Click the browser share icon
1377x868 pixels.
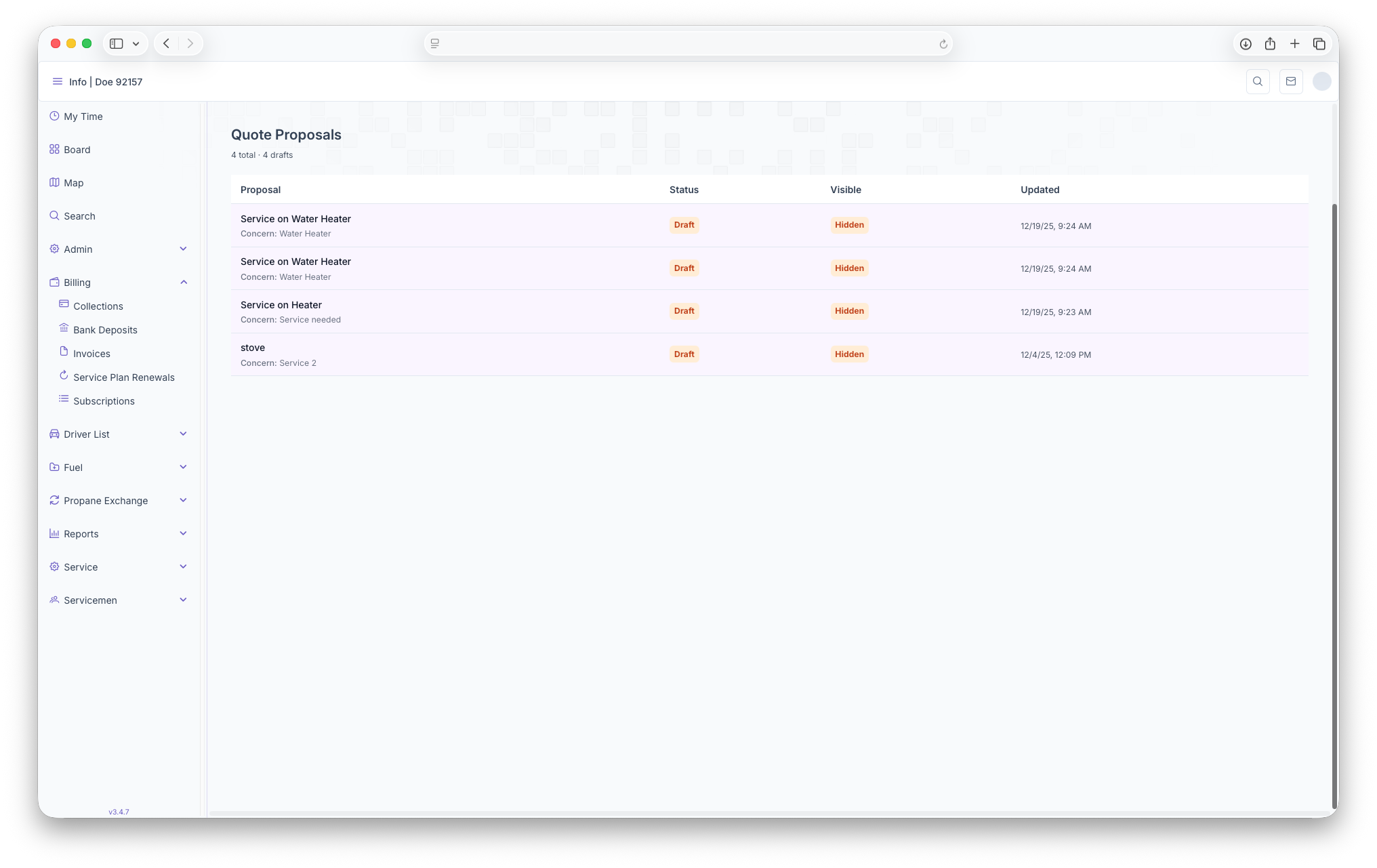[1270, 44]
